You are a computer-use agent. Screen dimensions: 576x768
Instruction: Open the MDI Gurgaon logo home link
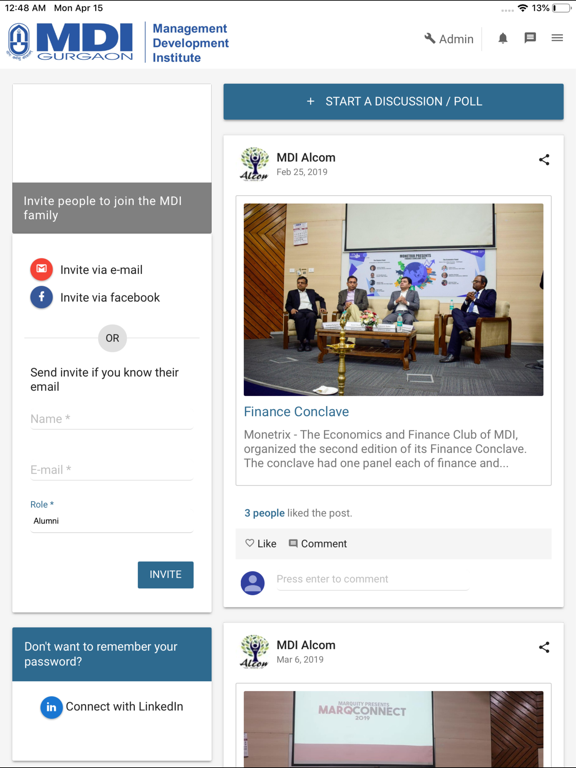(70, 42)
